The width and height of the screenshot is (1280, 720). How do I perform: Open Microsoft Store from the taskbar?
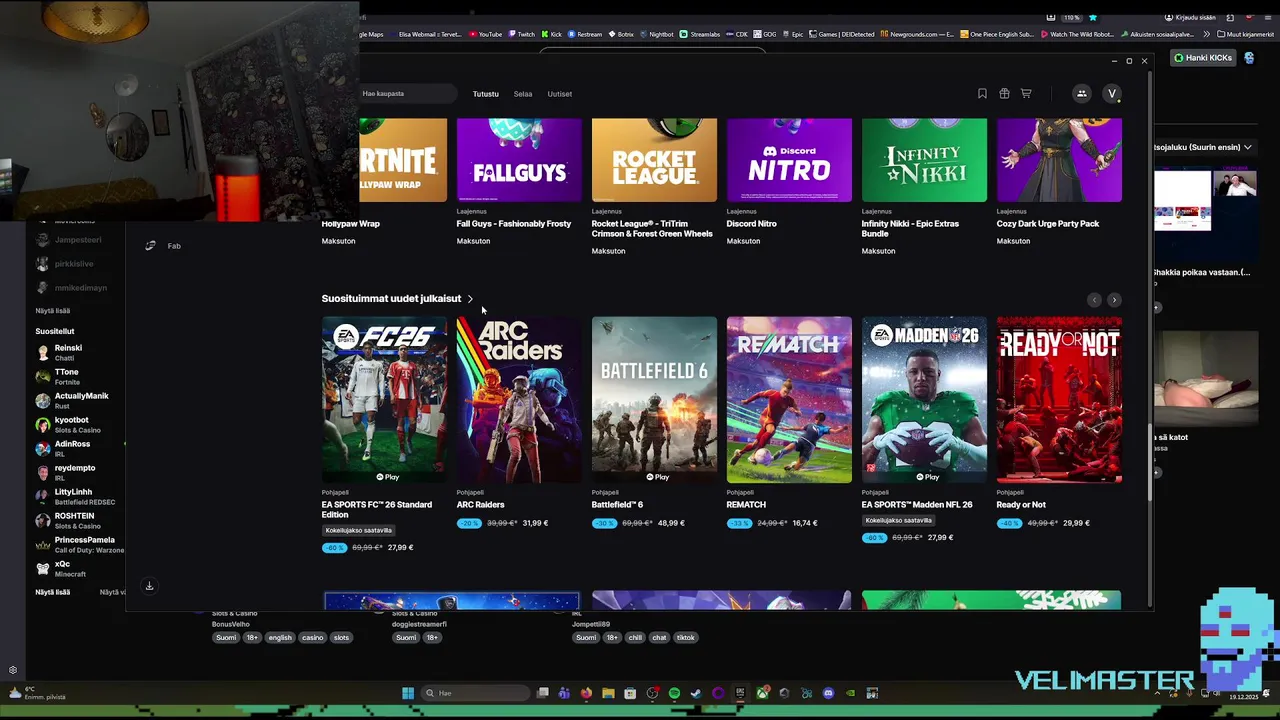point(630,693)
